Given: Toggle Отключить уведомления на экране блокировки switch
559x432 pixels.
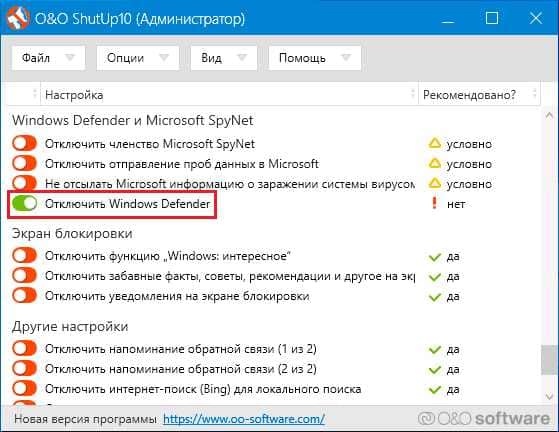Looking at the screenshot, I should [x=24, y=295].
